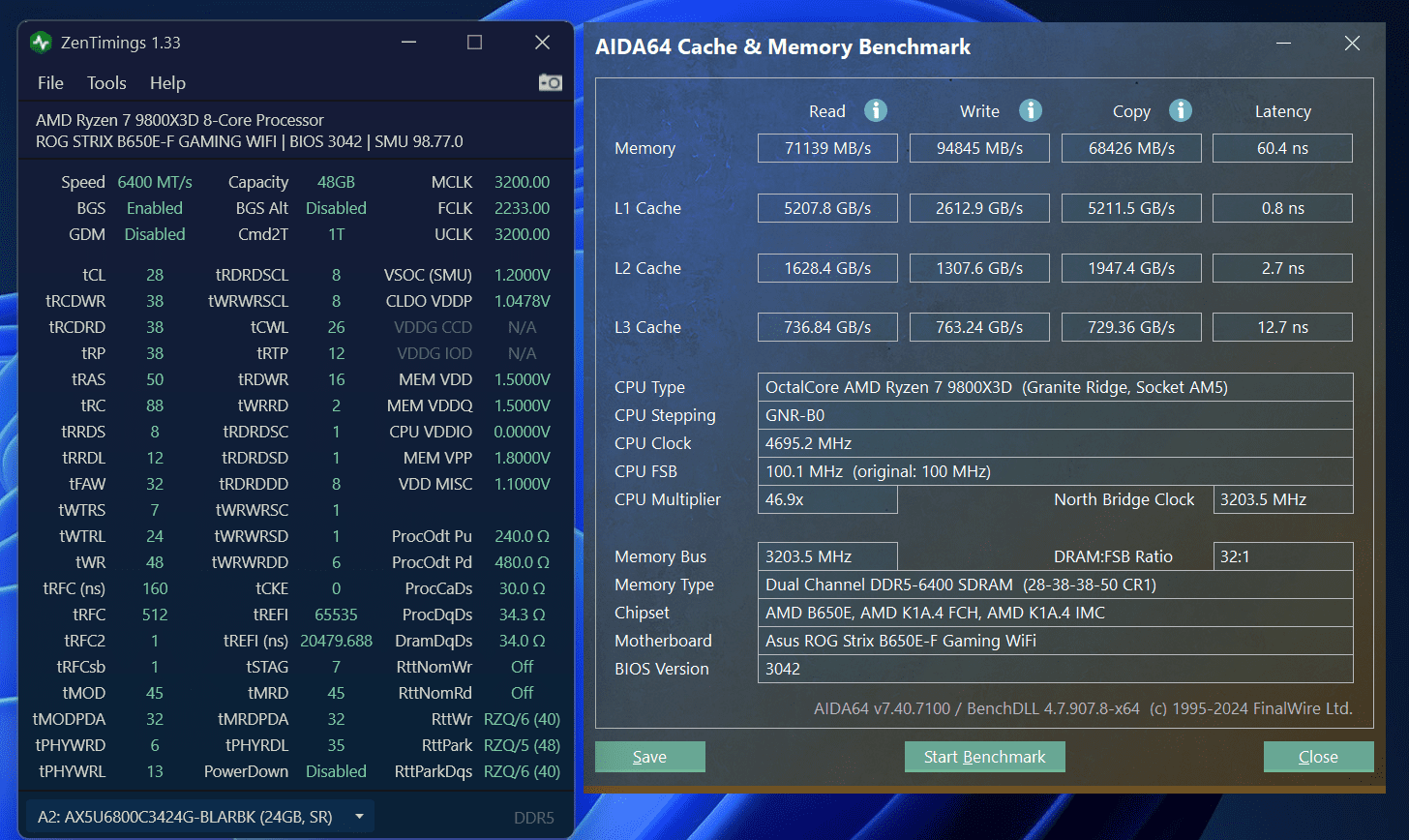
Task: Click the tCL value 28
Action: click(x=155, y=275)
